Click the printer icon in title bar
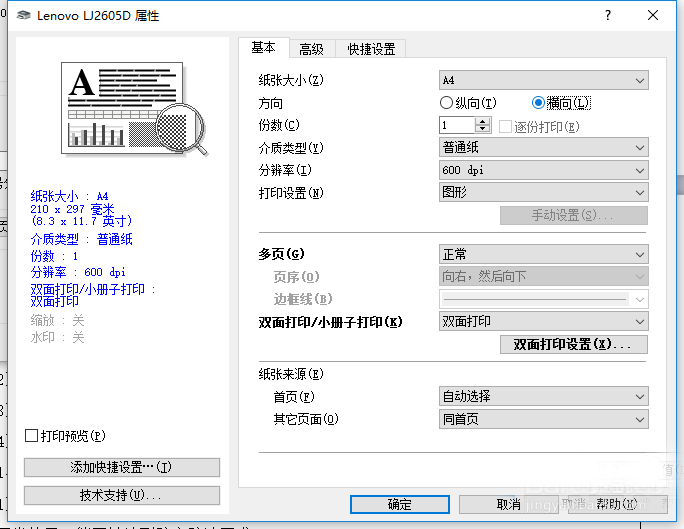 [24, 15]
